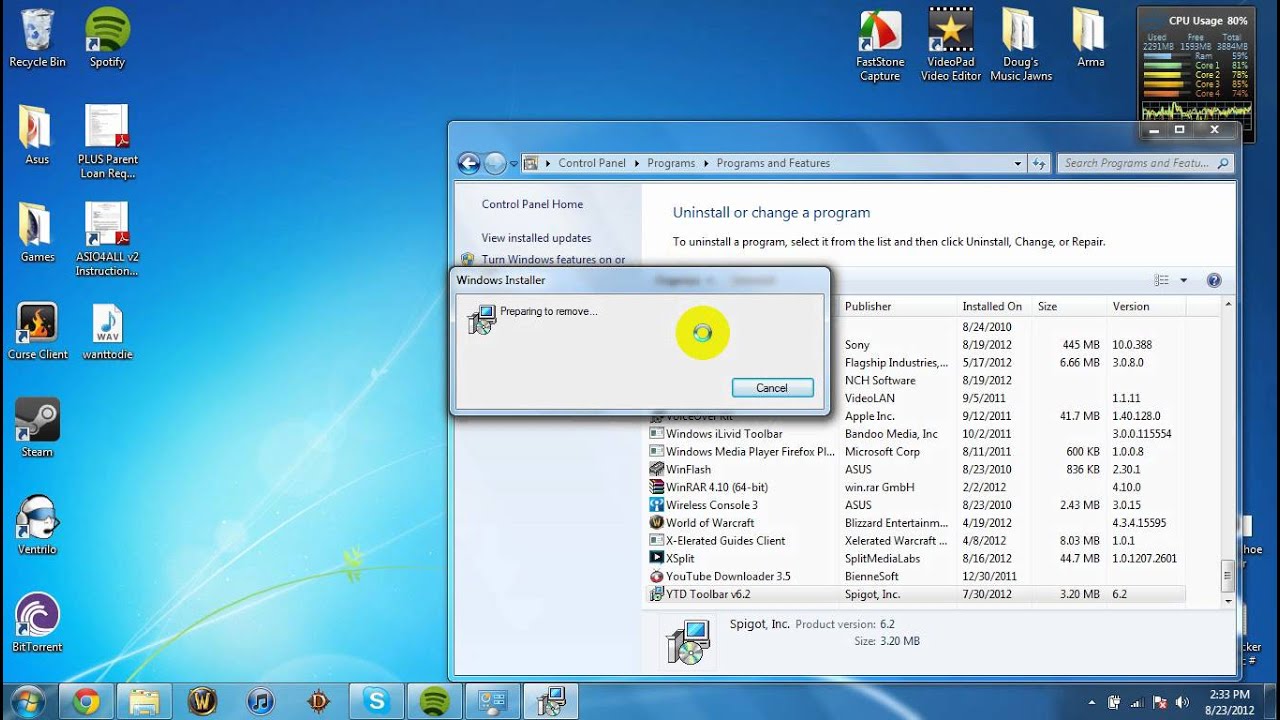Open View installed updates link

point(536,238)
